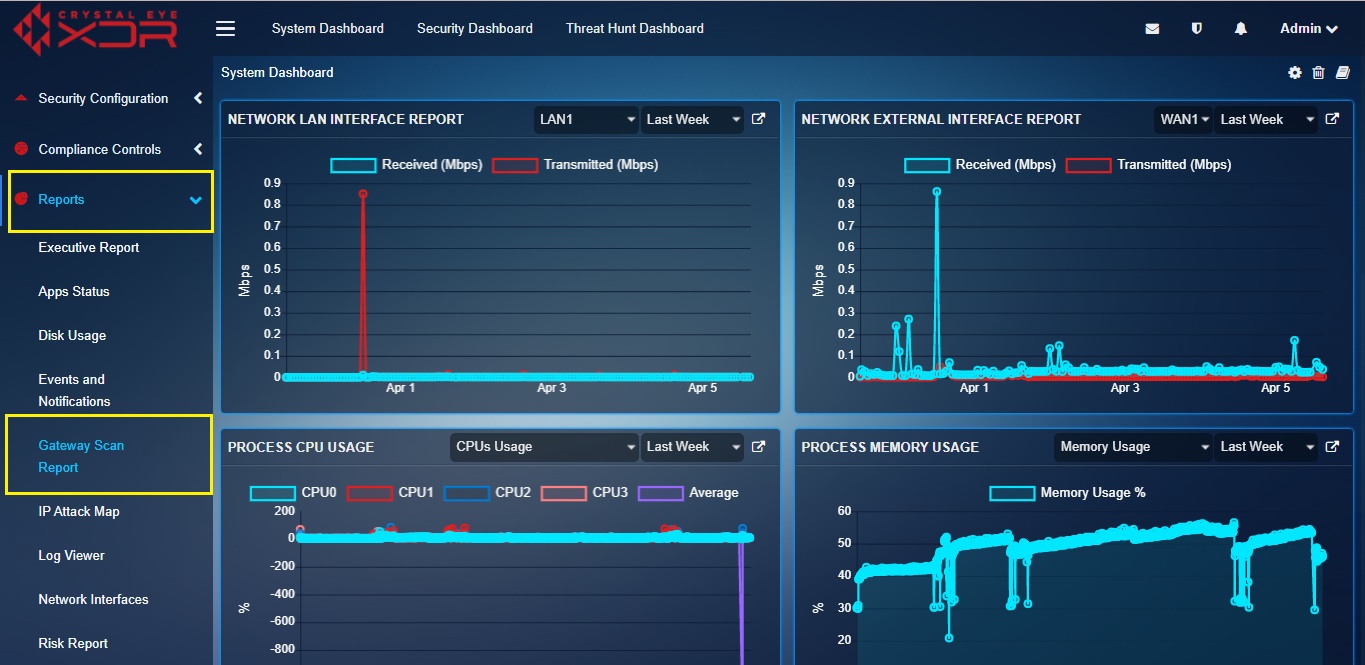This screenshot has width=1365, height=665.
Task: Toggle CPU3 legend series
Action: 584,493
